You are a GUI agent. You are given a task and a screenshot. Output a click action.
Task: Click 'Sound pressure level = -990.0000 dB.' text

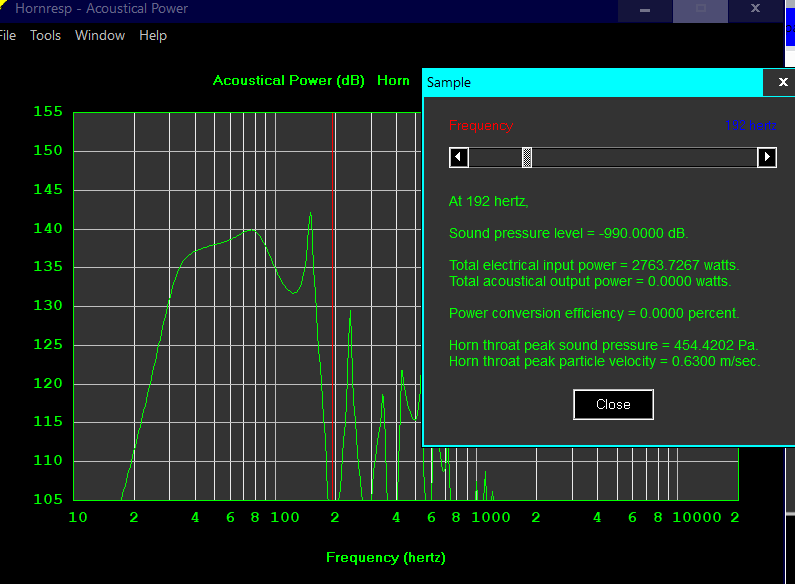[x=568, y=233]
